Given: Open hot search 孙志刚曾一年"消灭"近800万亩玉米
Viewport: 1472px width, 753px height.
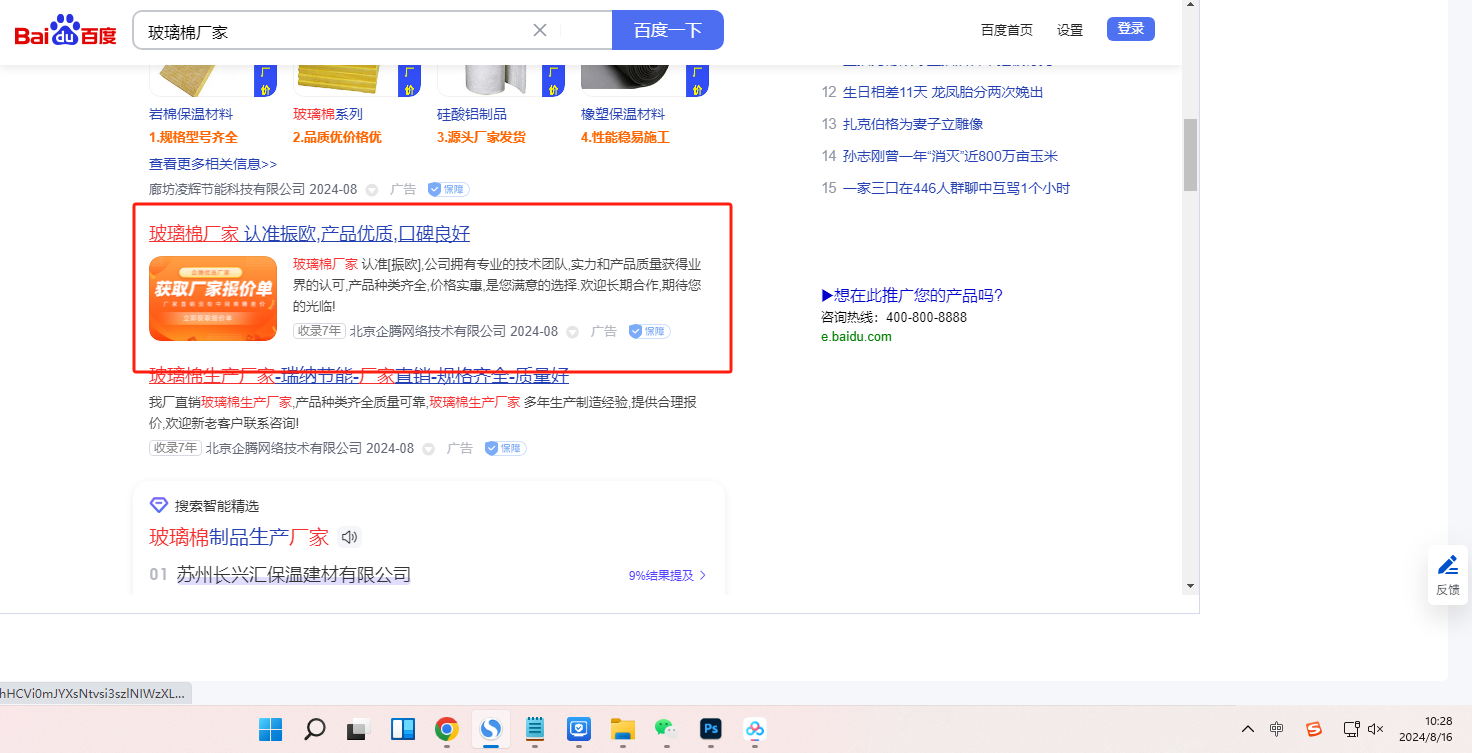Looking at the screenshot, I should point(950,156).
